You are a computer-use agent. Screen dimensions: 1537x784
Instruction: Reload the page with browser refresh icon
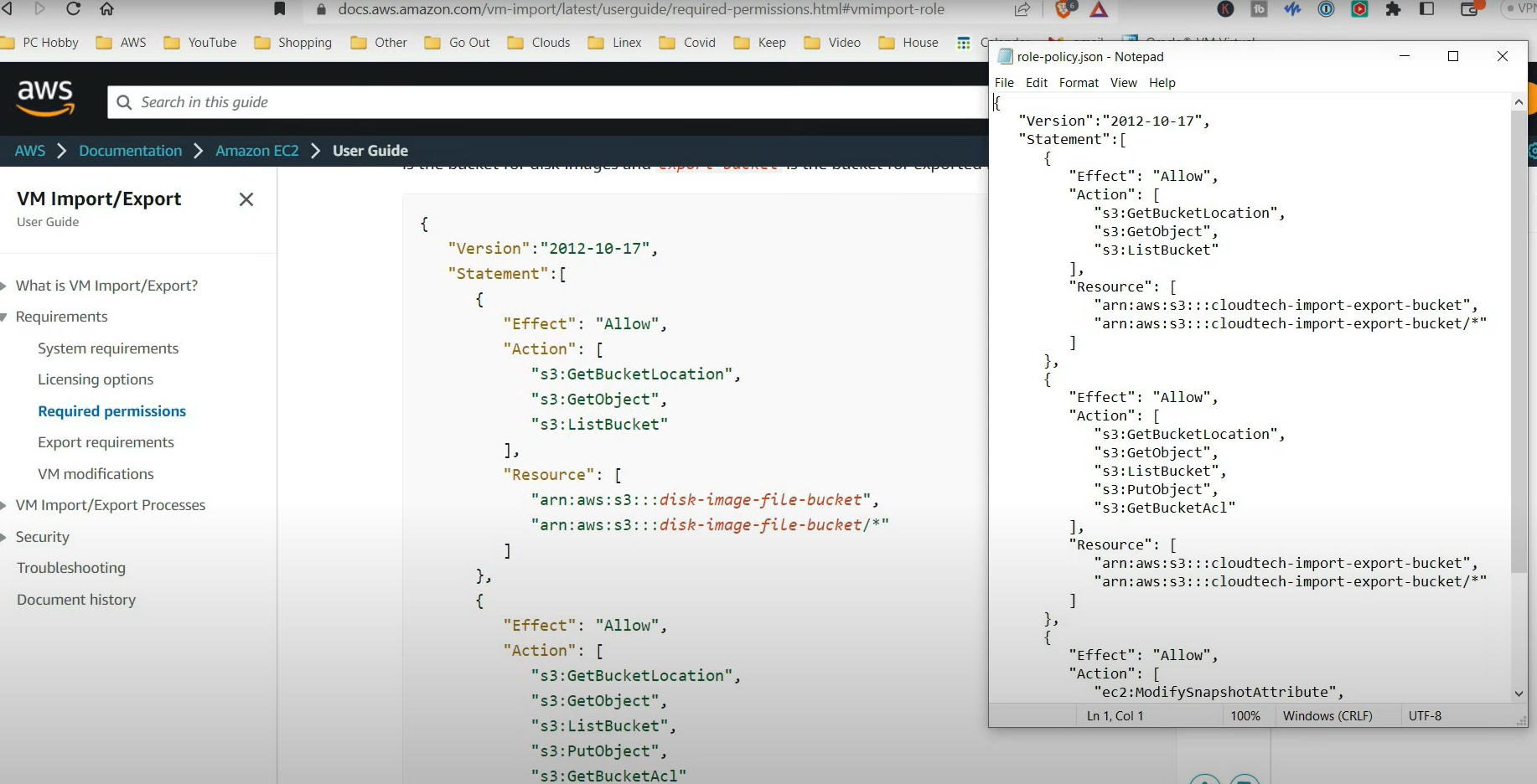[73, 9]
